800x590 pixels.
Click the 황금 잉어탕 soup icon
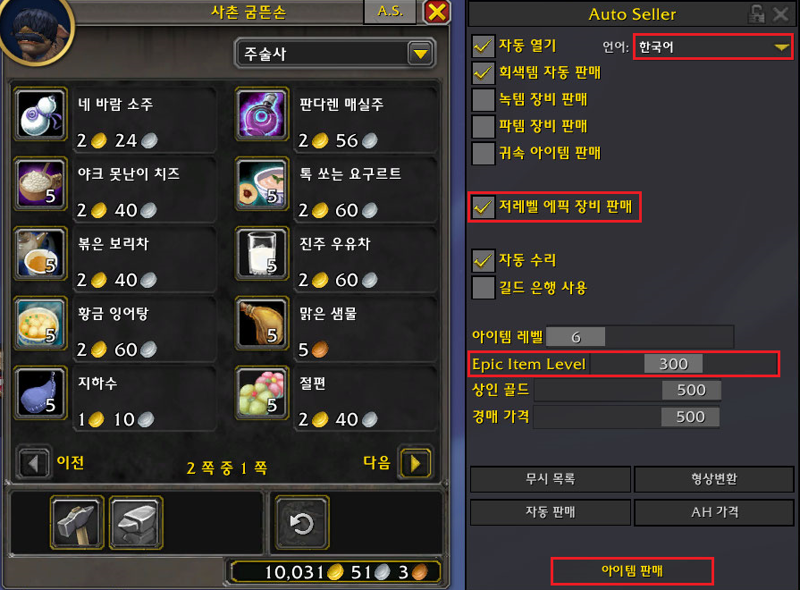pyautogui.click(x=40, y=324)
